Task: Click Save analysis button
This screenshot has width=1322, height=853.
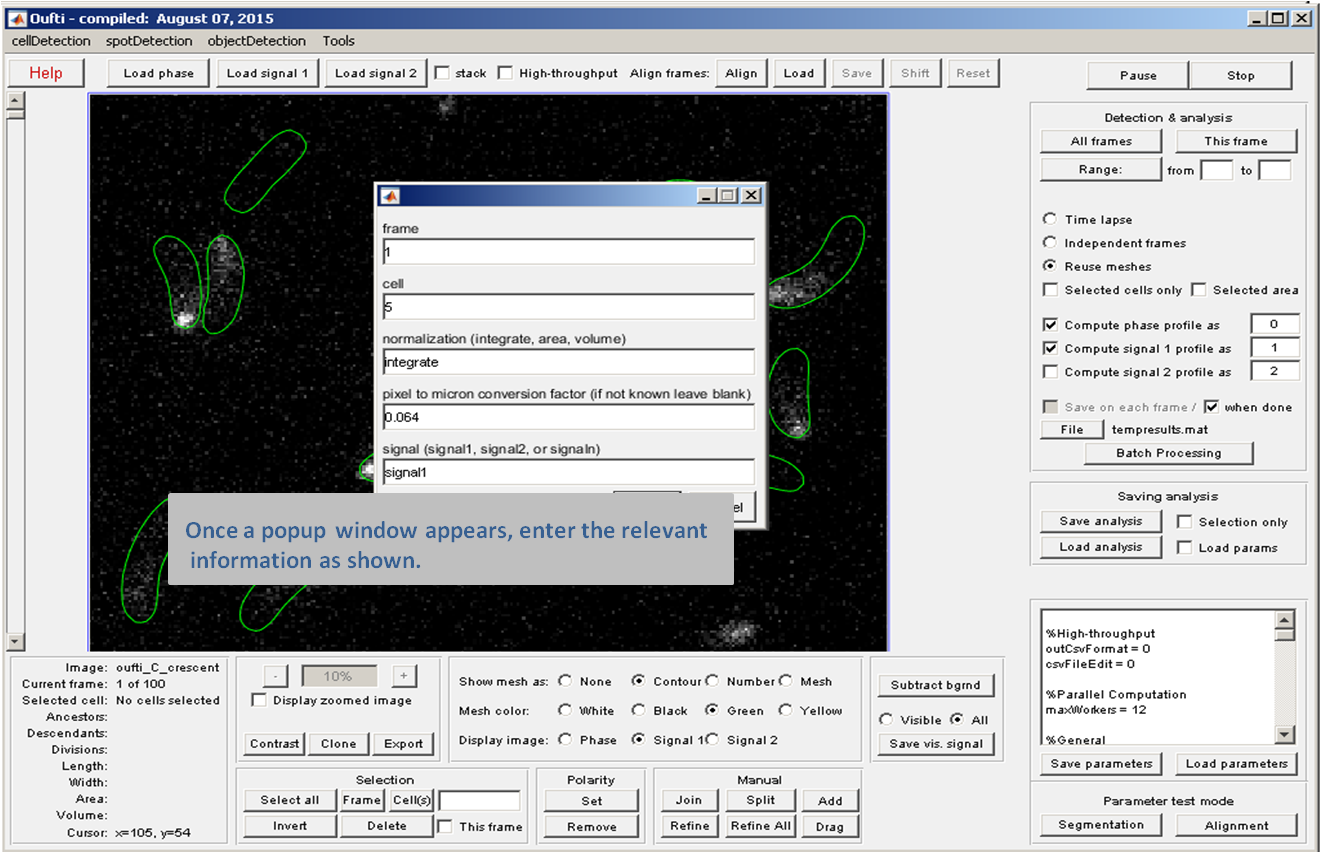Action: [1101, 521]
